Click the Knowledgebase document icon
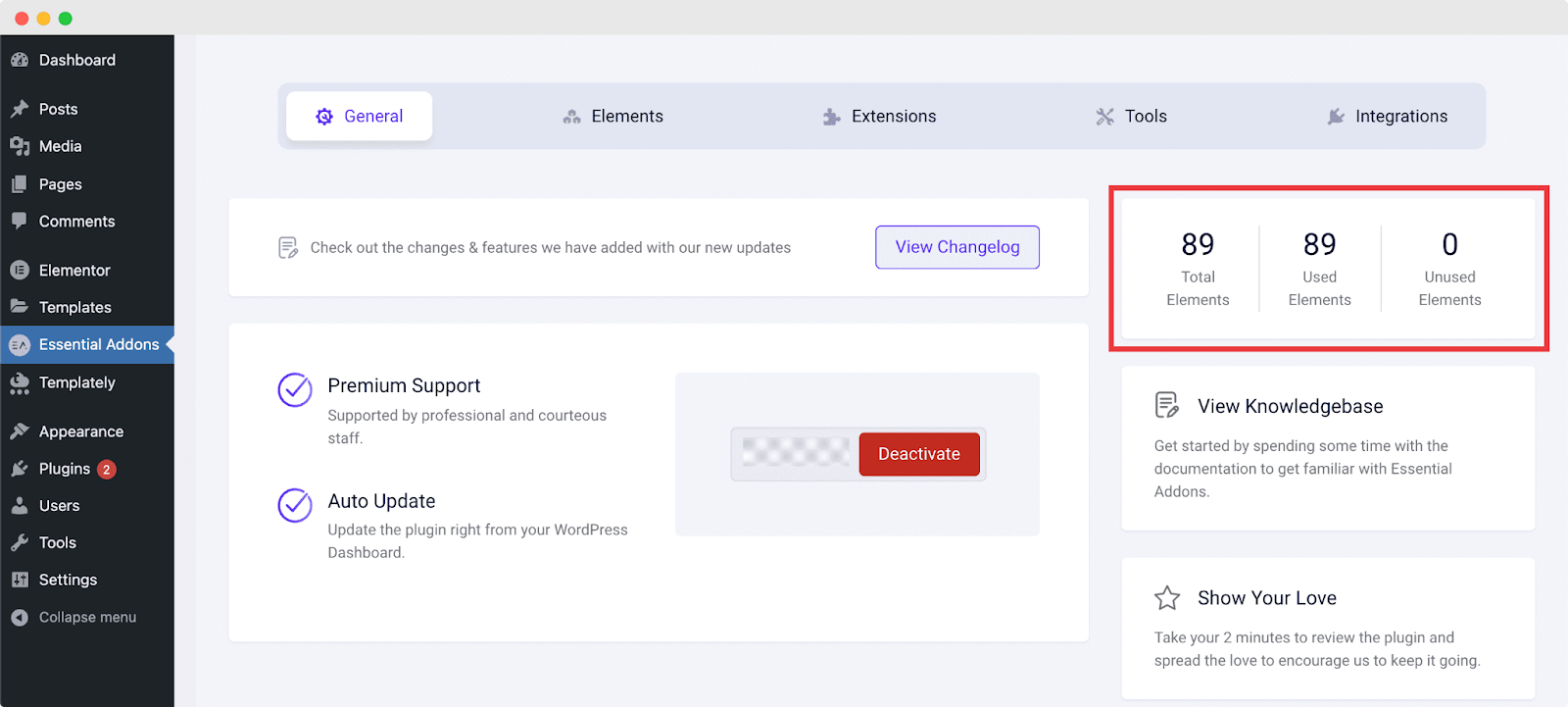1568x707 pixels. [1167, 405]
